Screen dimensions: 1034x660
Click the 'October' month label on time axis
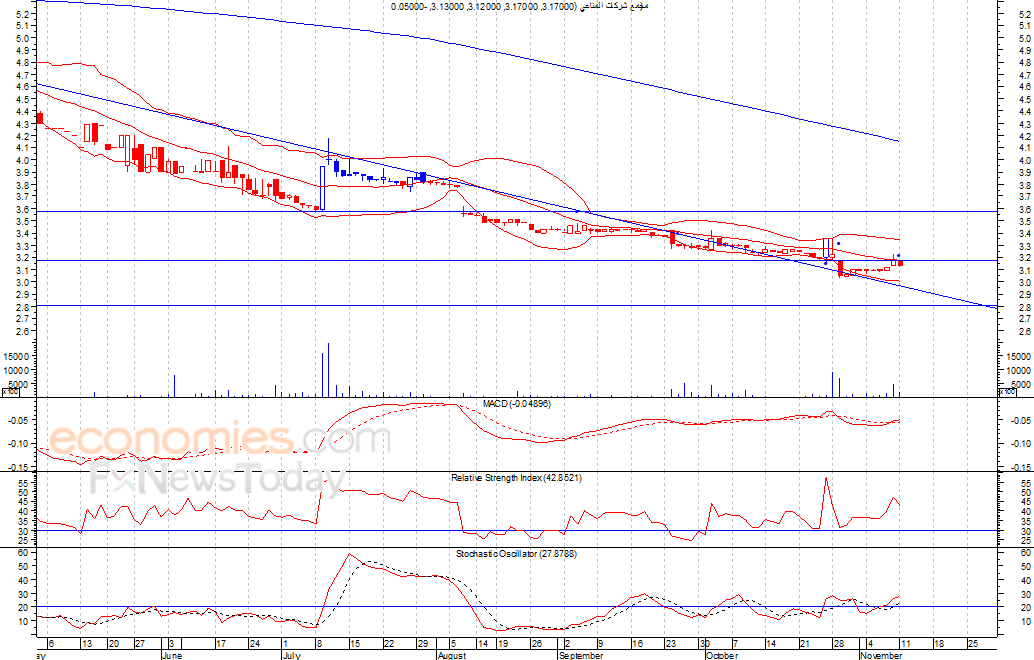point(721,655)
